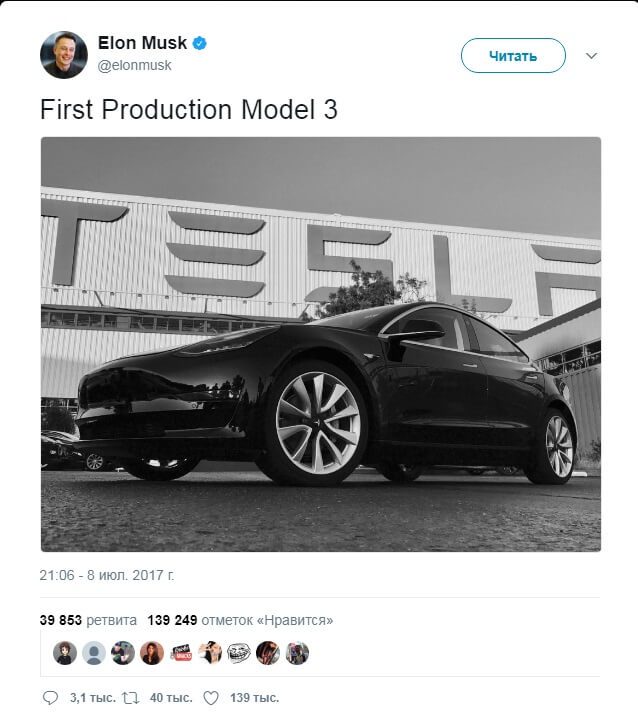This screenshot has width=638, height=720.
Task: Like the tweet with the heart icon
Action: pos(210,697)
